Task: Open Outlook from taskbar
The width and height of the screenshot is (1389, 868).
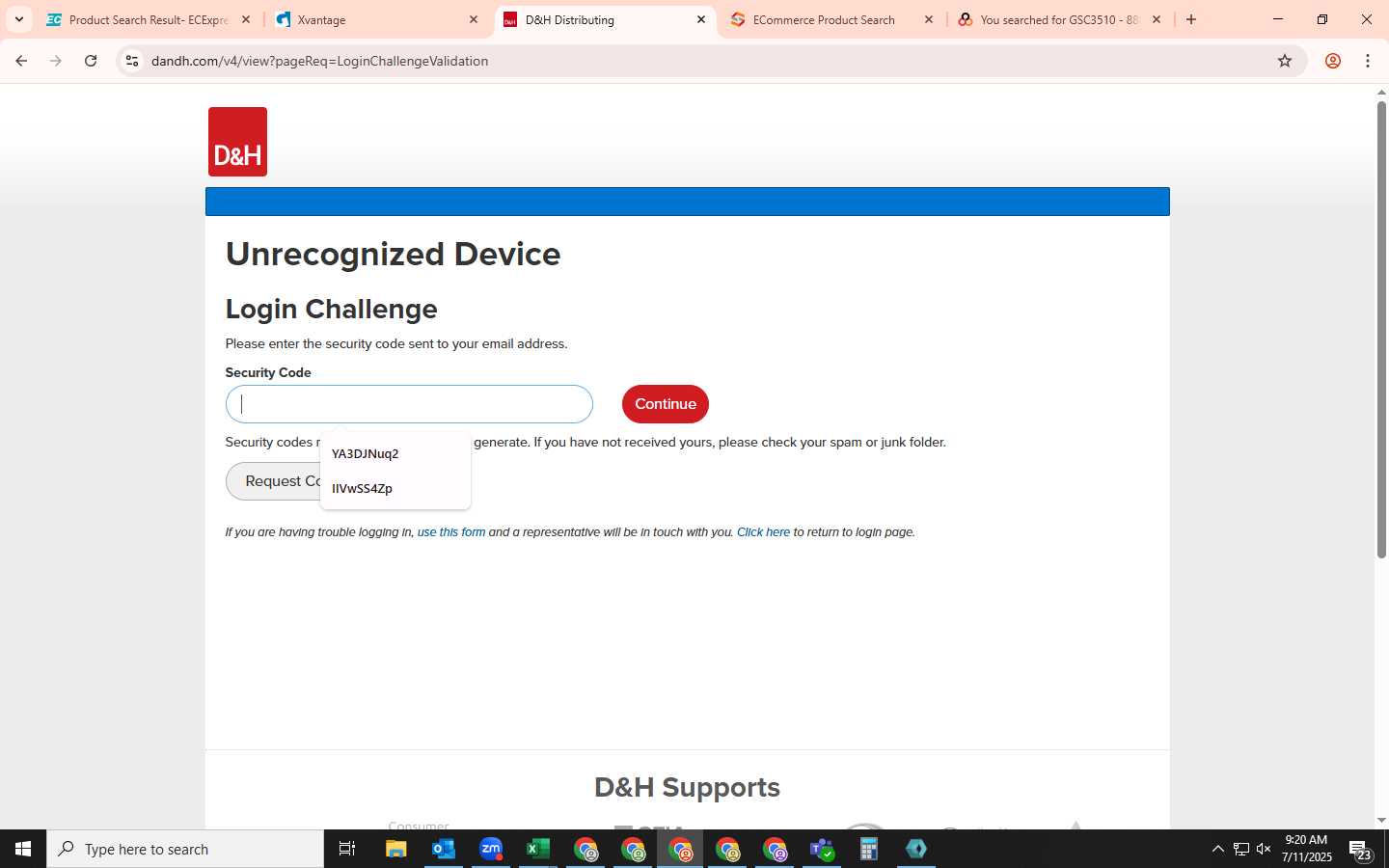Action: point(444,849)
